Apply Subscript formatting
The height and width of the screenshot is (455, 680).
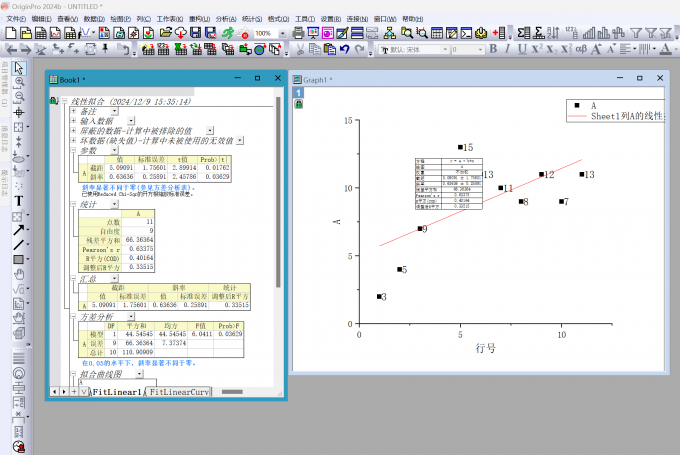551,49
